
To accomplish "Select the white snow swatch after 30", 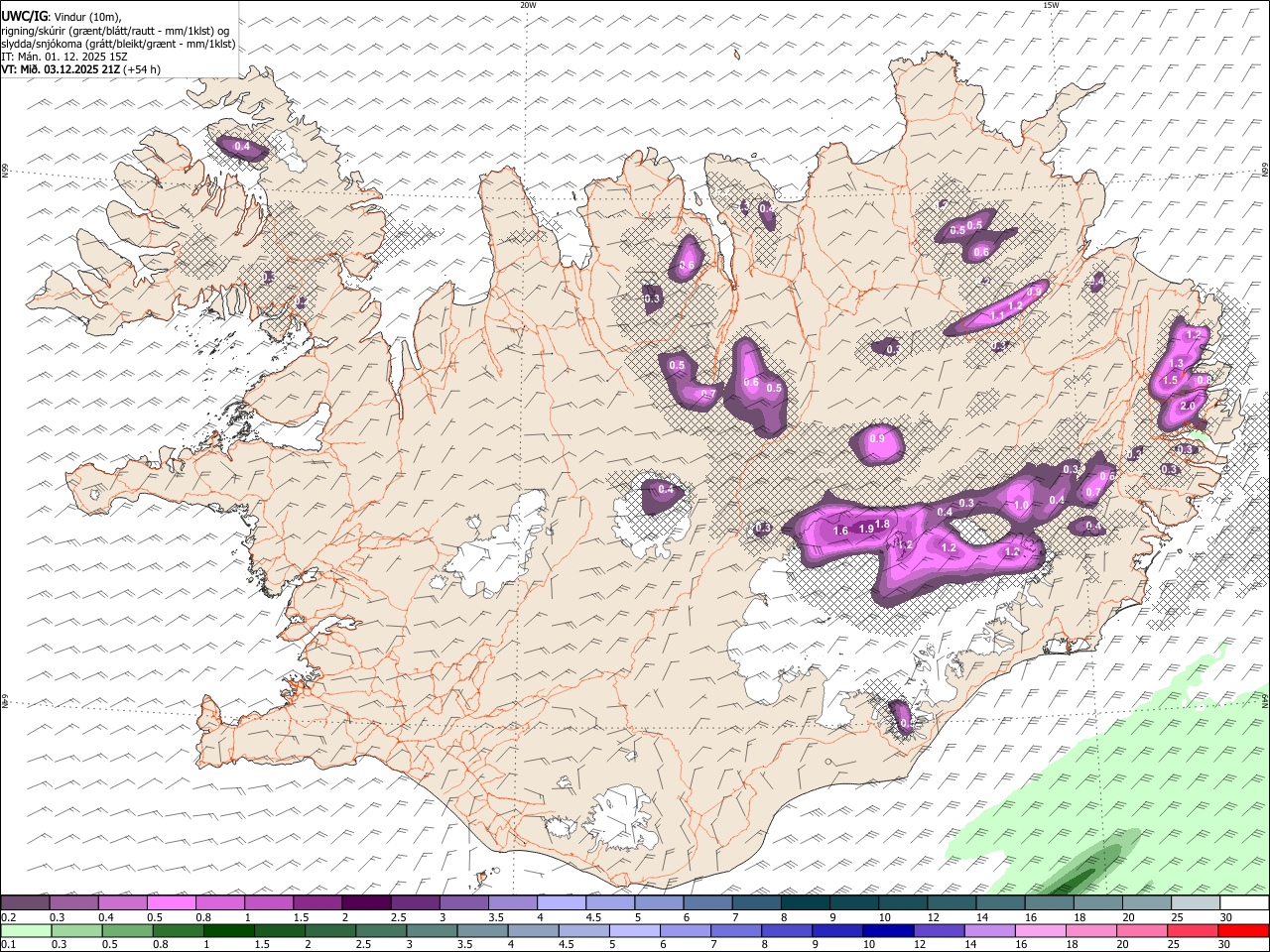I will (1244, 903).
